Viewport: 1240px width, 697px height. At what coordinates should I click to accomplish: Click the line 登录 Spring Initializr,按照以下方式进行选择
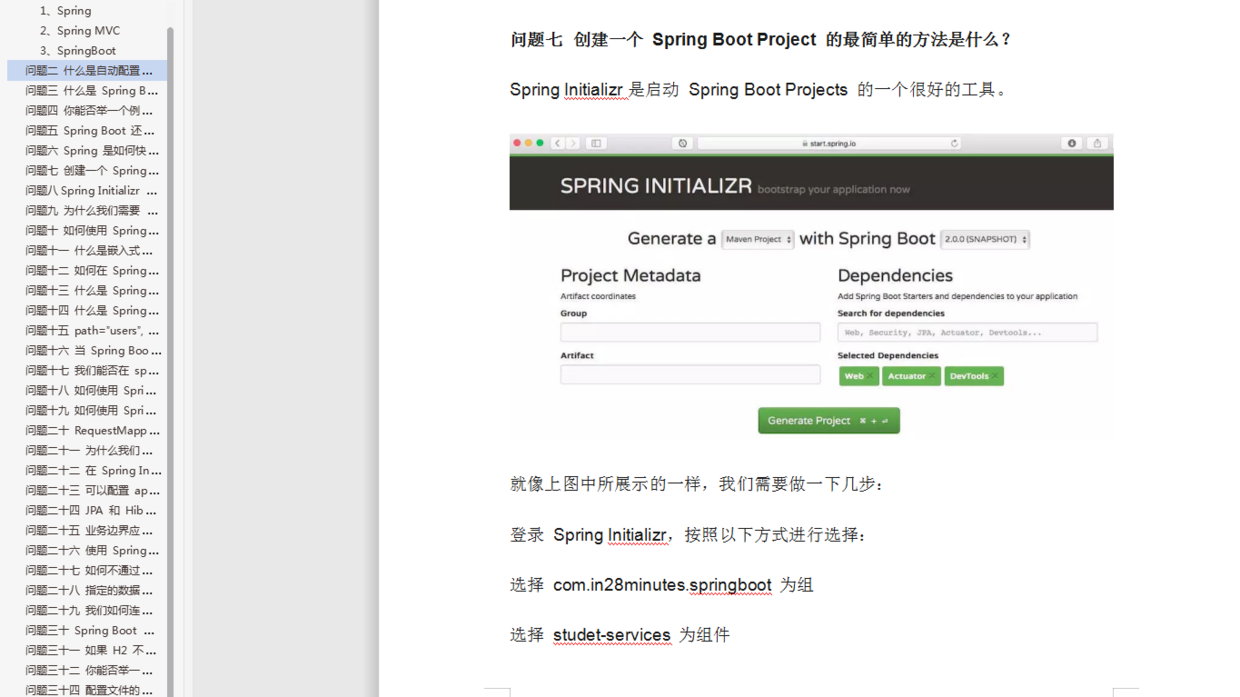click(689, 535)
